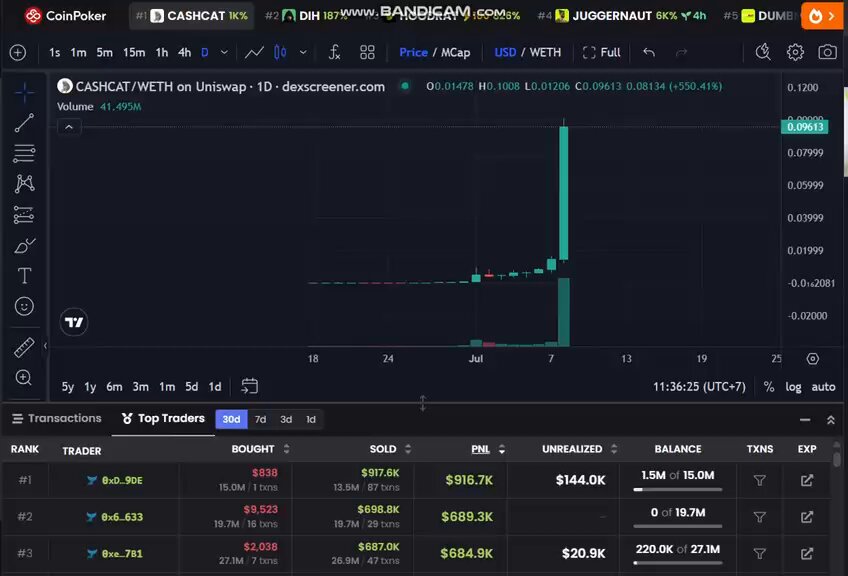Select the 7d top traders period
Image resolution: width=848 pixels, height=576 pixels.
(260, 419)
